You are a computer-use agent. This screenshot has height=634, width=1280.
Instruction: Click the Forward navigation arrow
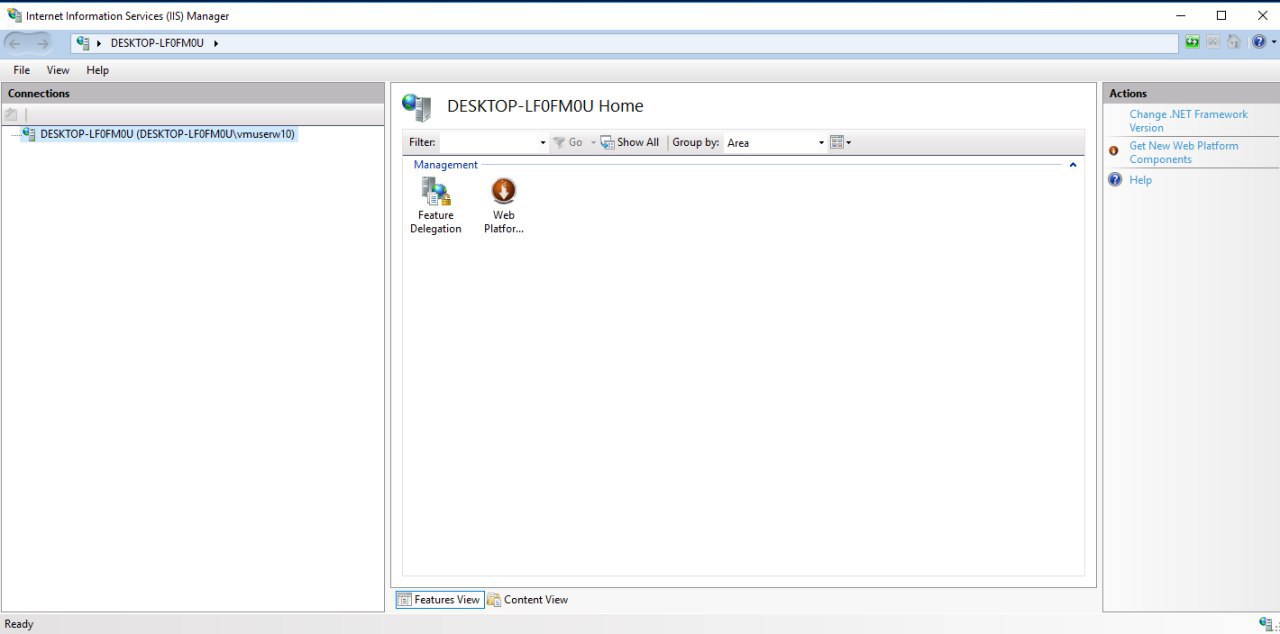(42, 43)
